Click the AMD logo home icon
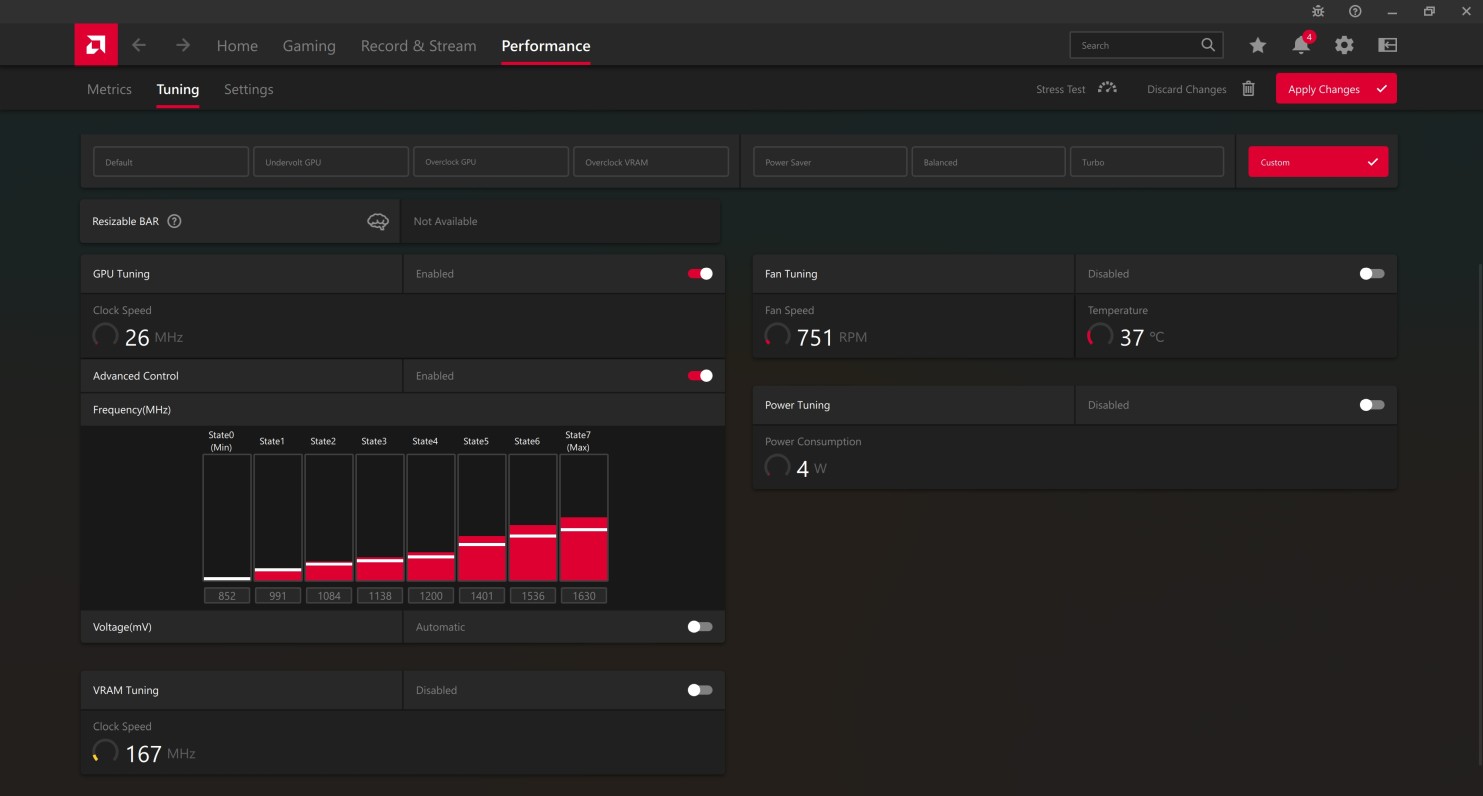 [96, 45]
